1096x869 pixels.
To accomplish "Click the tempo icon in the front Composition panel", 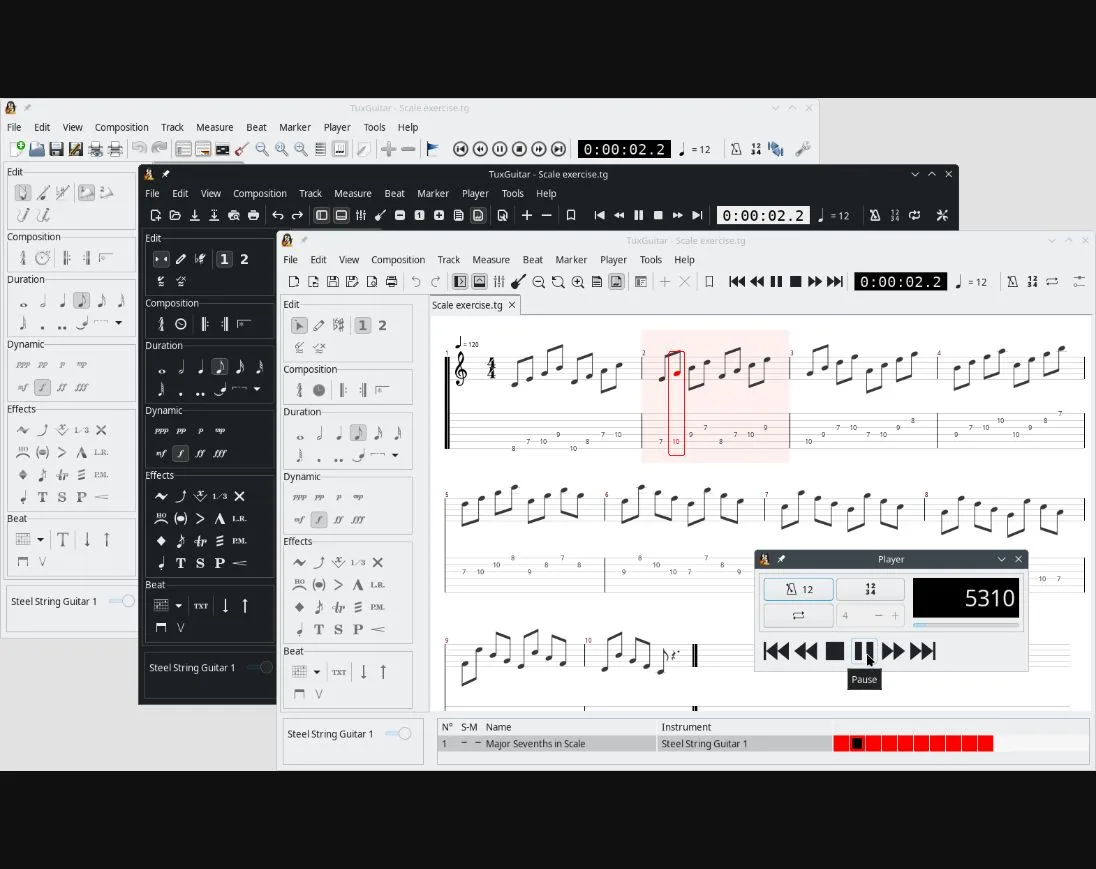I will [x=299, y=390].
